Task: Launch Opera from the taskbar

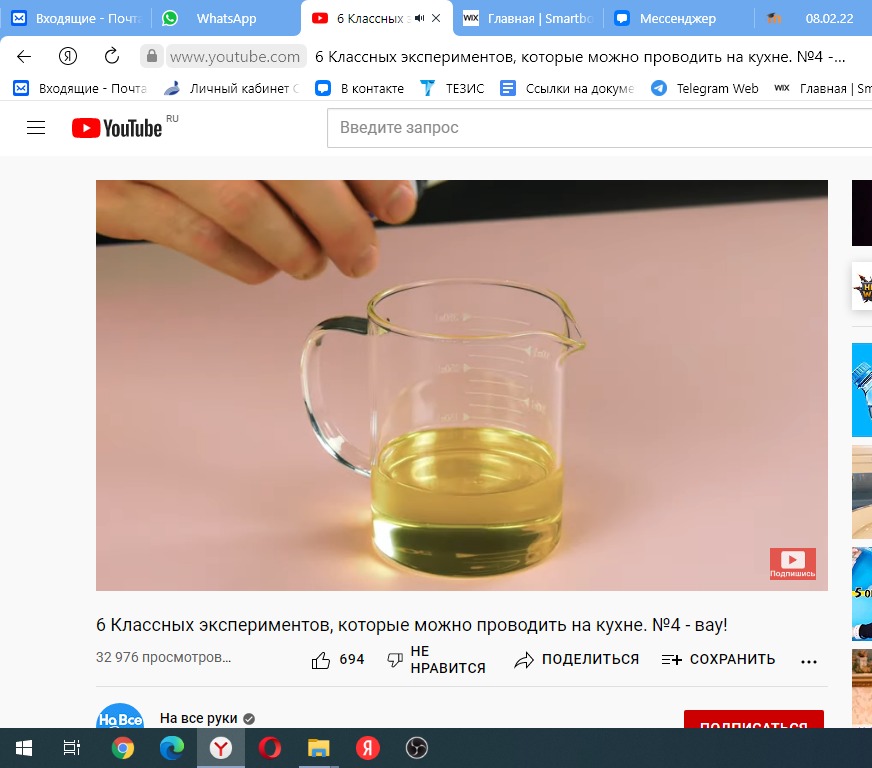Action: point(269,748)
